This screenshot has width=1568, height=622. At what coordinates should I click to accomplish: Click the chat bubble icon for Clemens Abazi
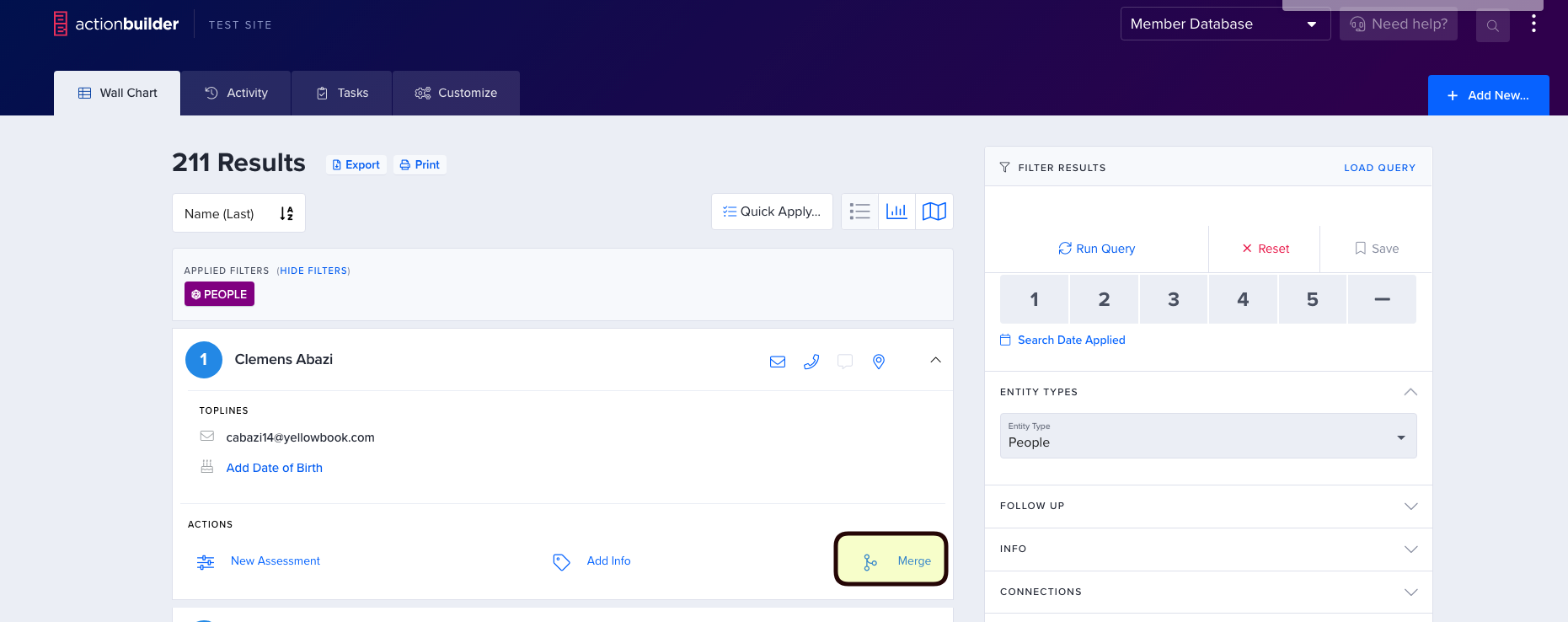pyautogui.click(x=845, y=362)
